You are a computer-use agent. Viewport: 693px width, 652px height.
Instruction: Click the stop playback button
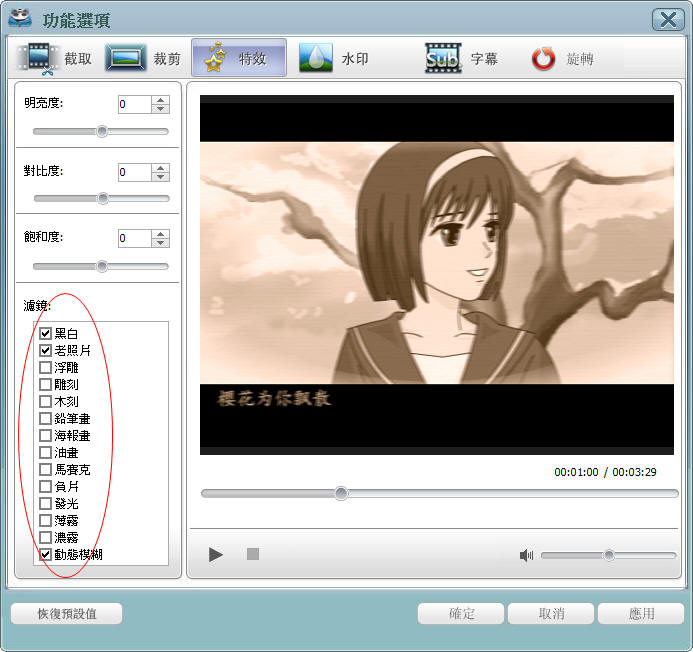pyautogui.click(x=253, y=554)
